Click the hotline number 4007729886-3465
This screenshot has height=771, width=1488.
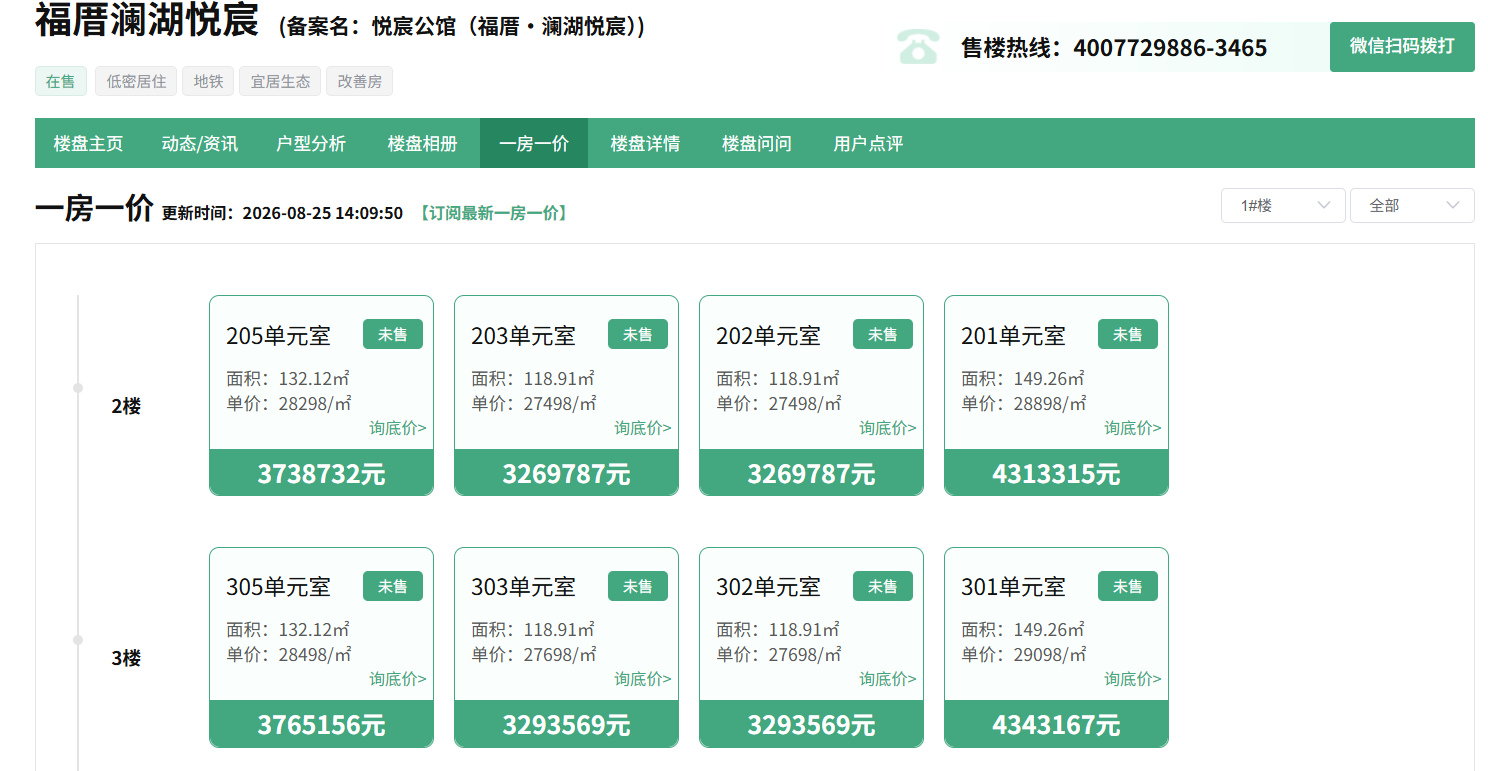pos(1170,48)
